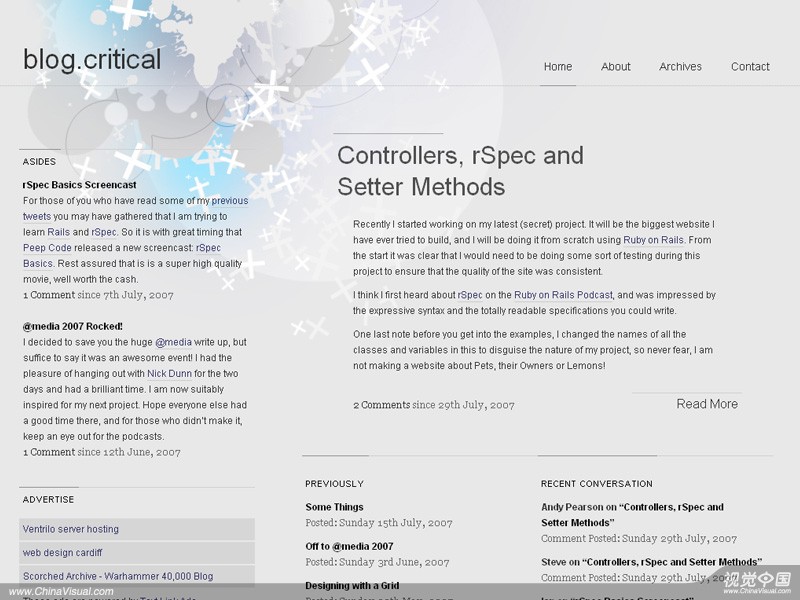Open the Controllers, rSpec and Setter Methods headline
The width and height of the screenshot is (800, 600).
point(460,171)
